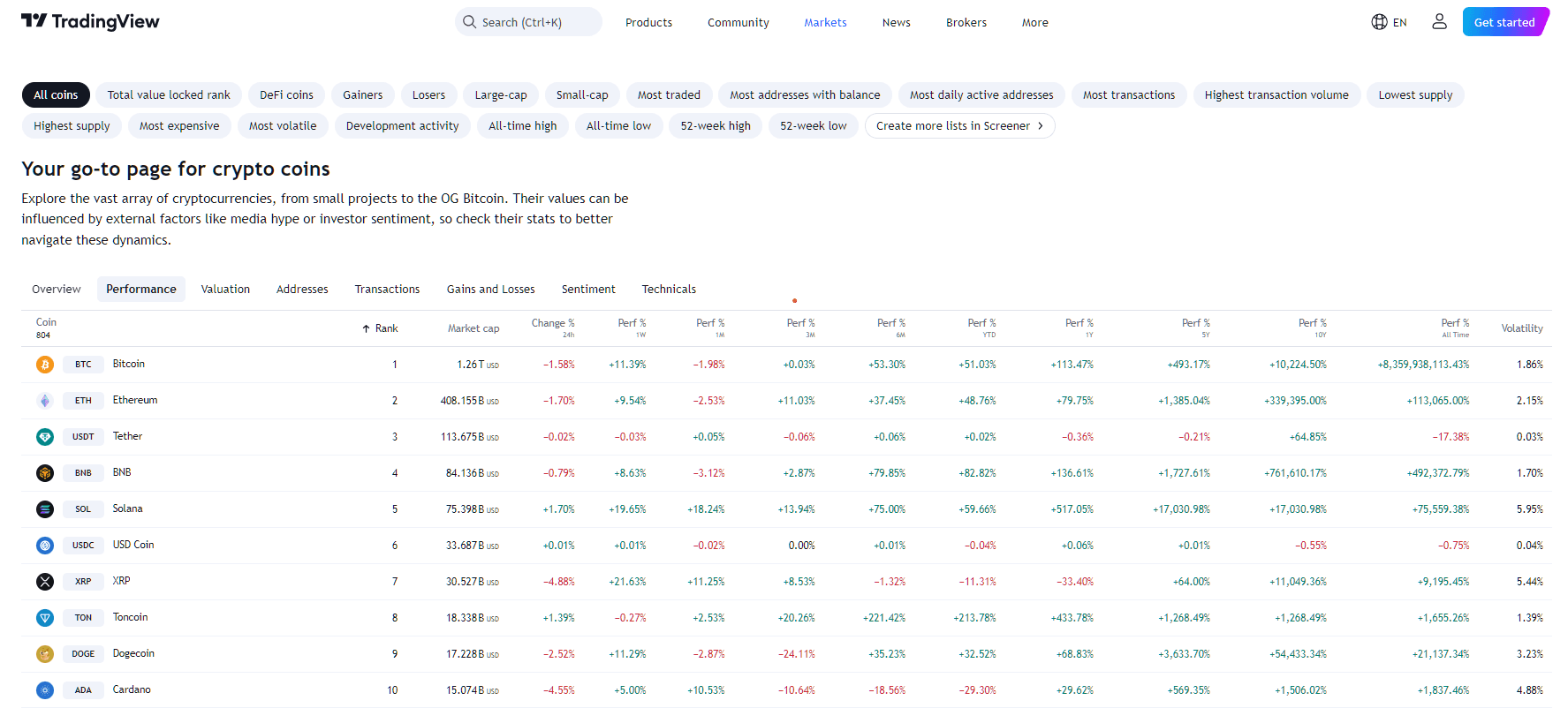This screenshot has width=1568, height=708.
Task: Click the BNB coin logo
Action: (45, 473)
